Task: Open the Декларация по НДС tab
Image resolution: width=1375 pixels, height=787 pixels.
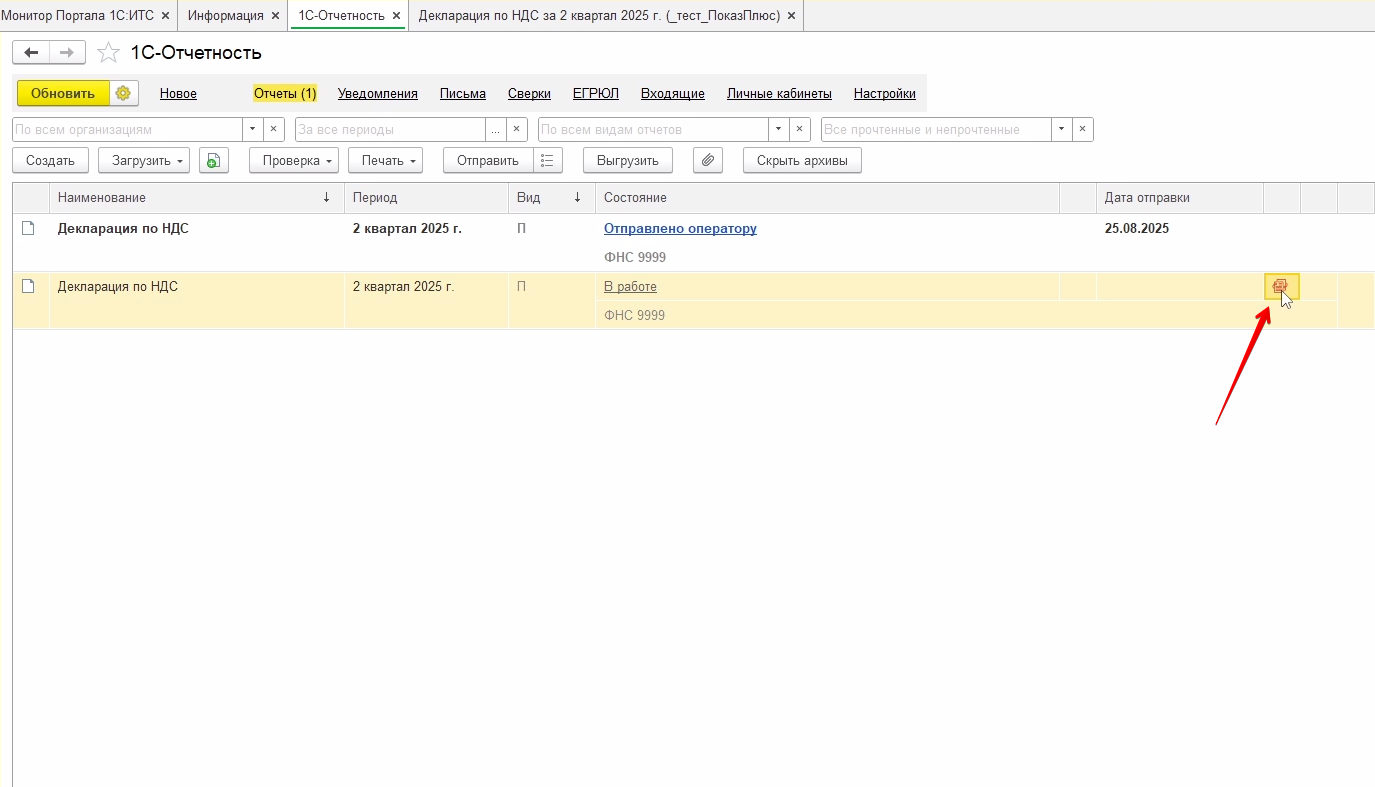Action: pyautogui.click(x=598, y=16)
